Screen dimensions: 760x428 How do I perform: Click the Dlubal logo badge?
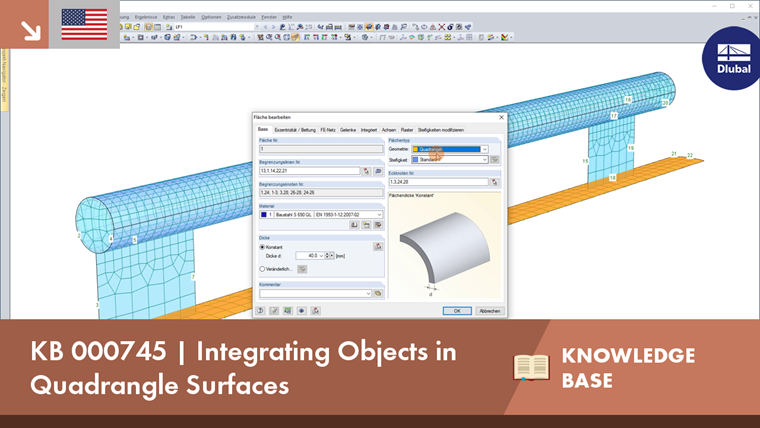coord(733,59)
